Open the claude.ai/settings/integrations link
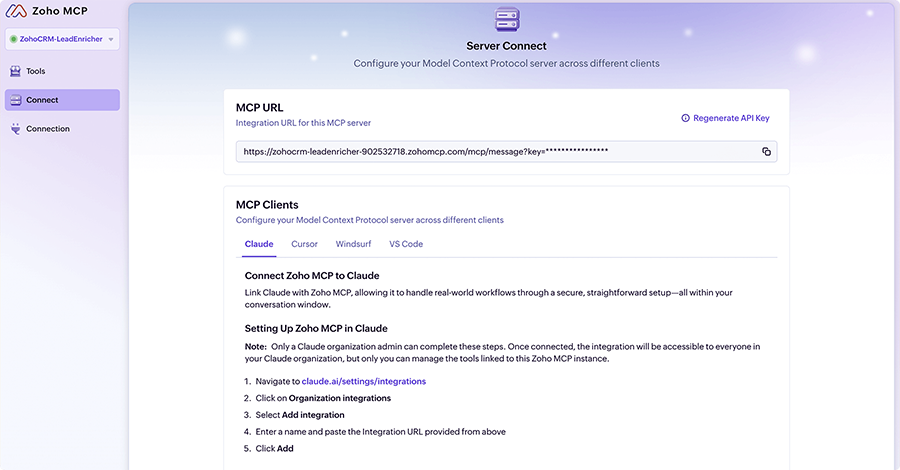The image size is (900, 470). [364, 381]
